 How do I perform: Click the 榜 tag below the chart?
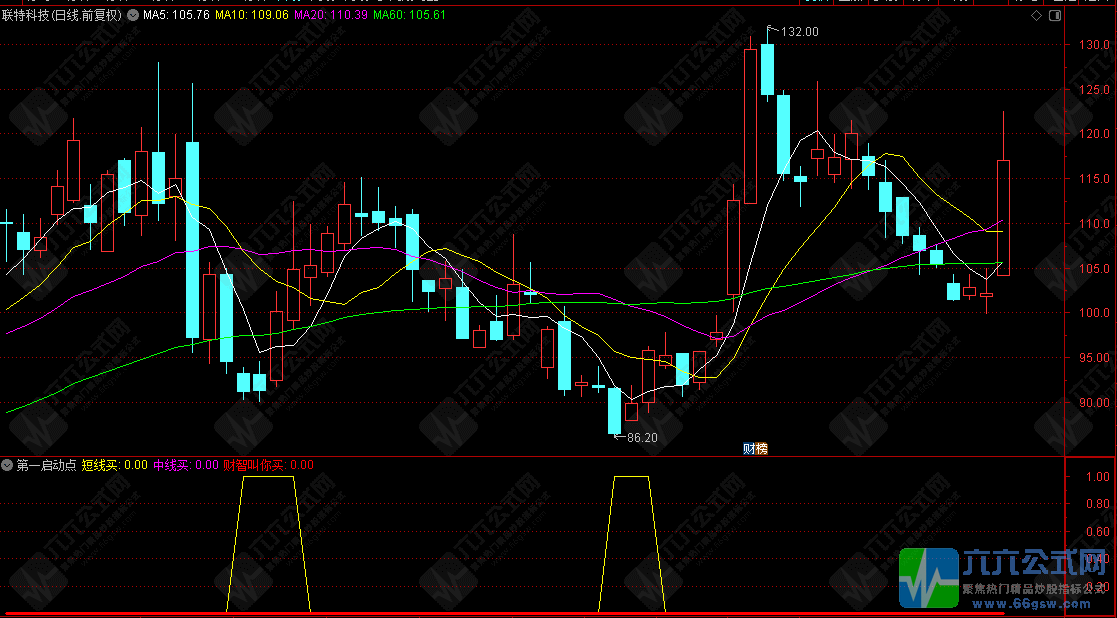[762, 449]
